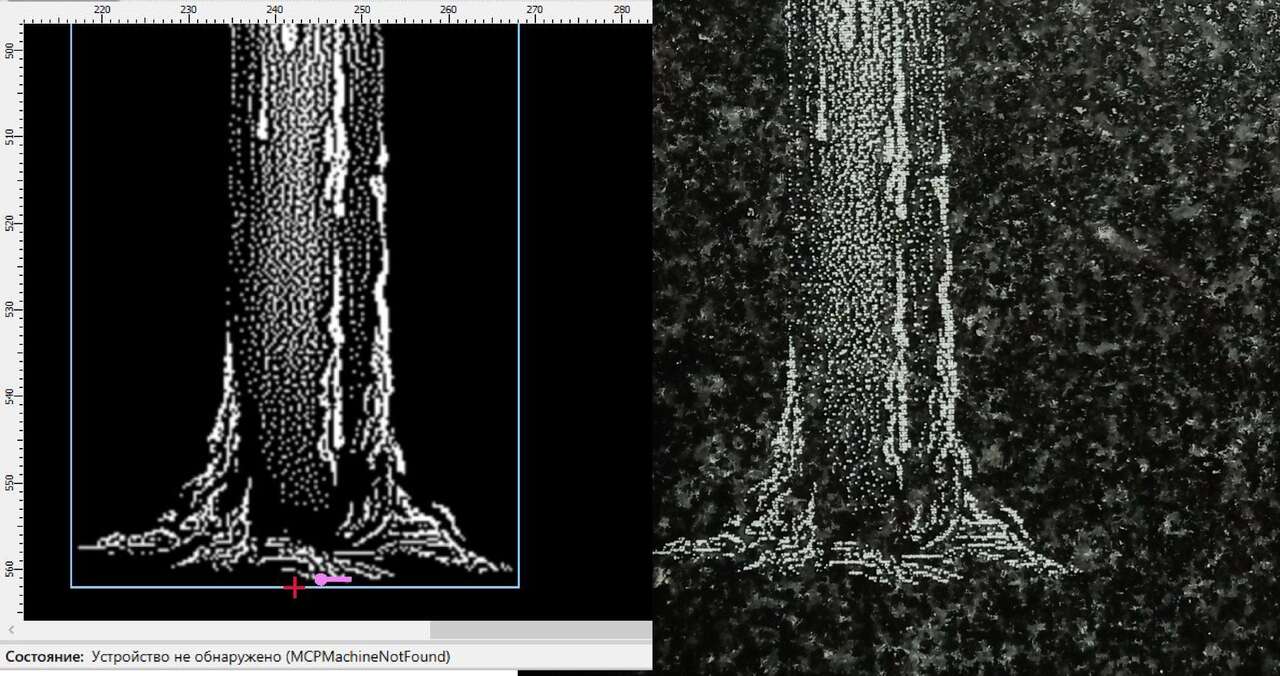
Task: Click the 260 mark on top ruler
Action: click(x=448, y=10)
